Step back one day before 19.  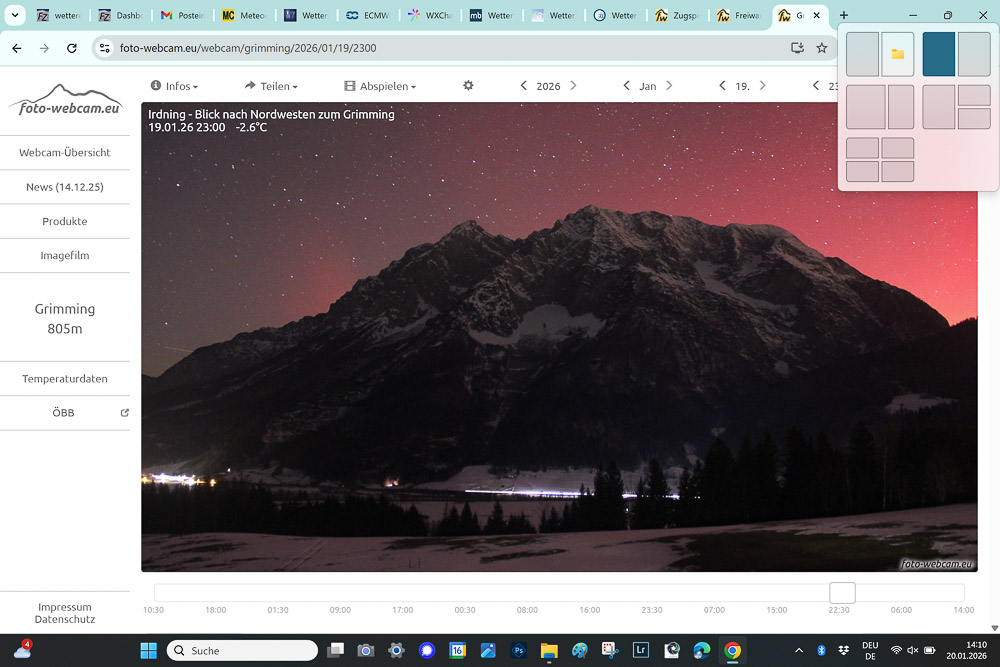click(x=722, y=86)
